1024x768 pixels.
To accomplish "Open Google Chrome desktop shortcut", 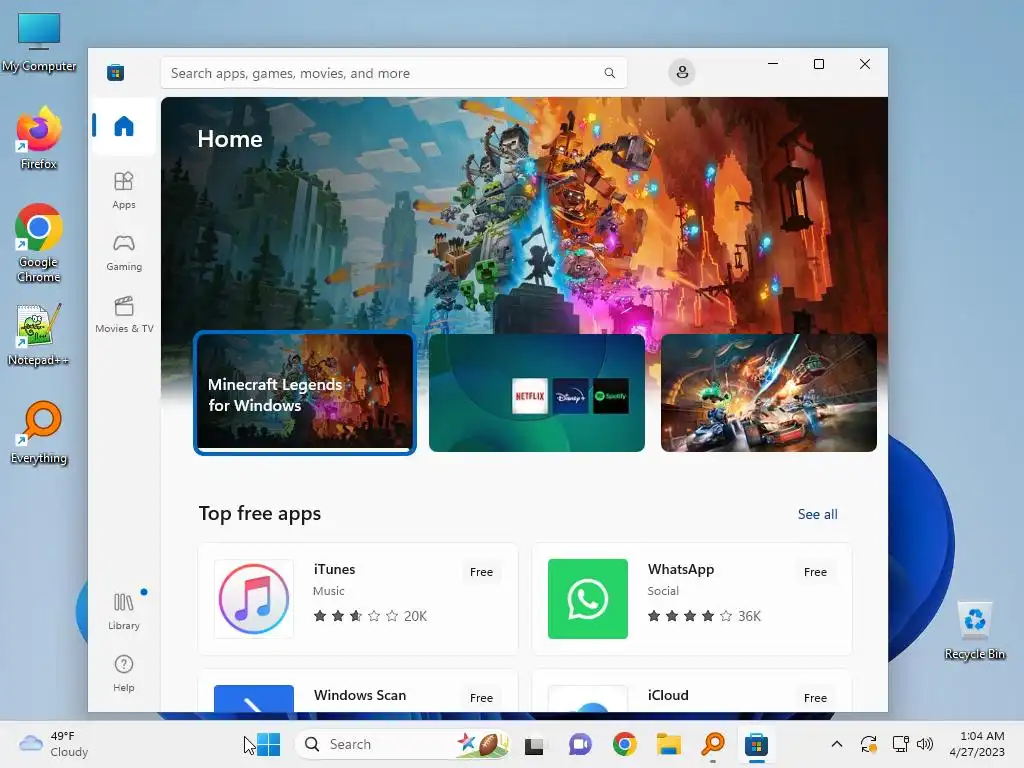I will [39, 243].
